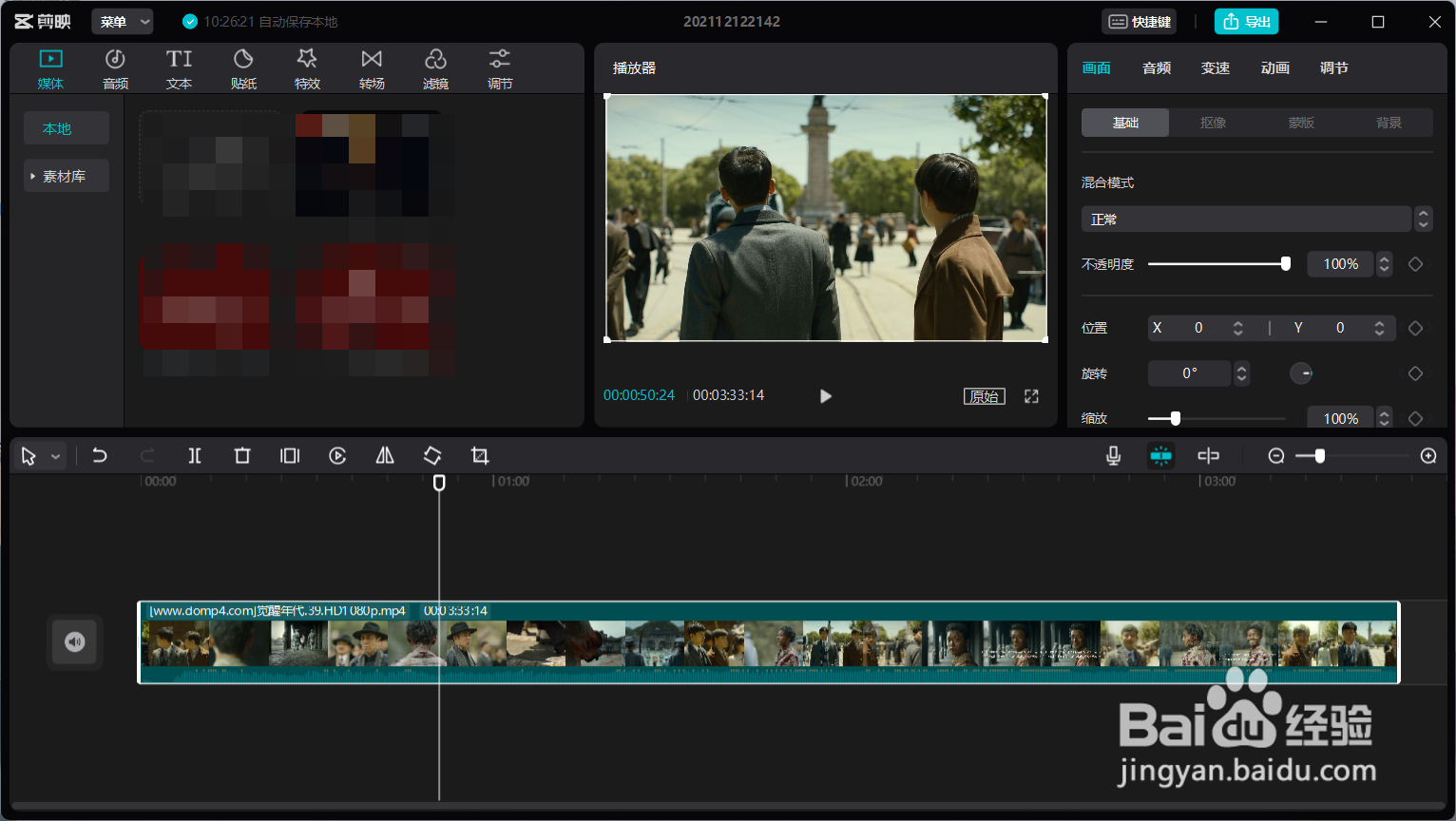This screenshot has height=821, width=1456.
Task: Click the playhead marker on ruler
Action: [439, 483]
